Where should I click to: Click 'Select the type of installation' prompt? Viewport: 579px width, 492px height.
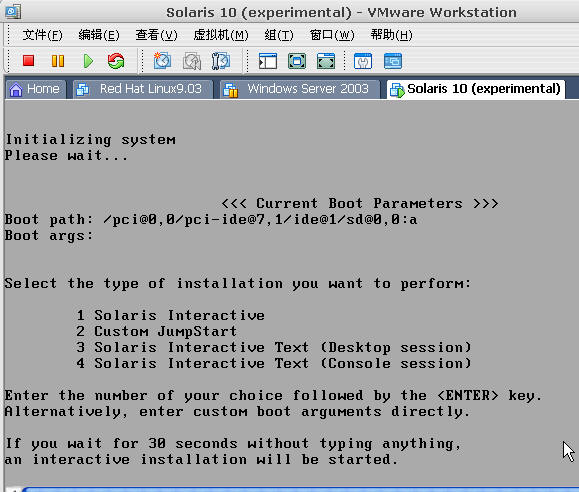pos(238,284)
